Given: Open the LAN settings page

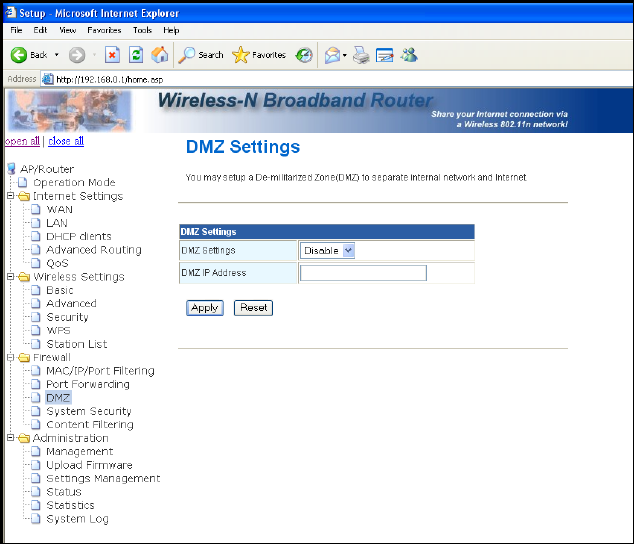Looking at the screenshot, I should tap(57, 223).
